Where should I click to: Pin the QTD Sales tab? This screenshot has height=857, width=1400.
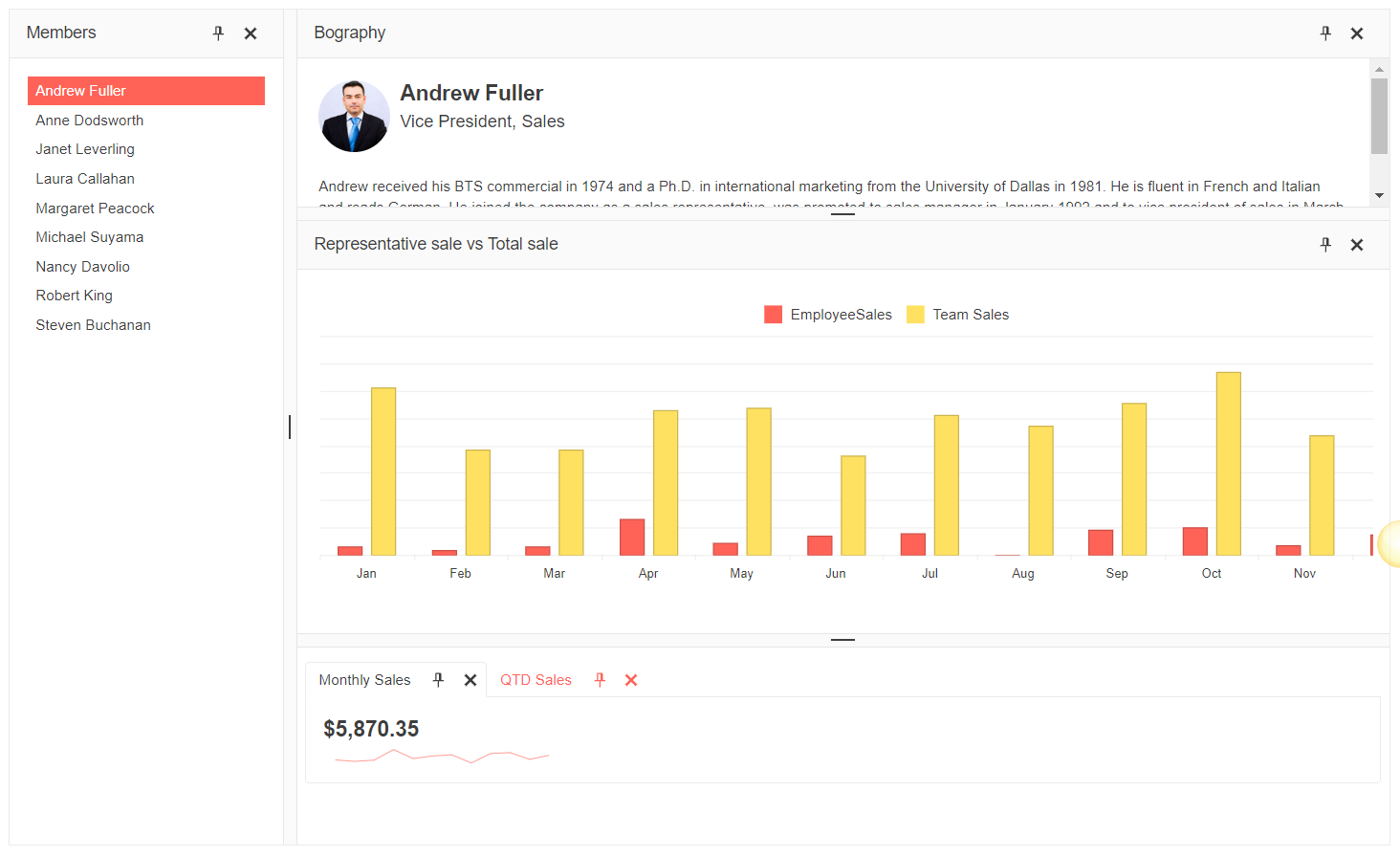pyautogui.click(x=599, y=679)
